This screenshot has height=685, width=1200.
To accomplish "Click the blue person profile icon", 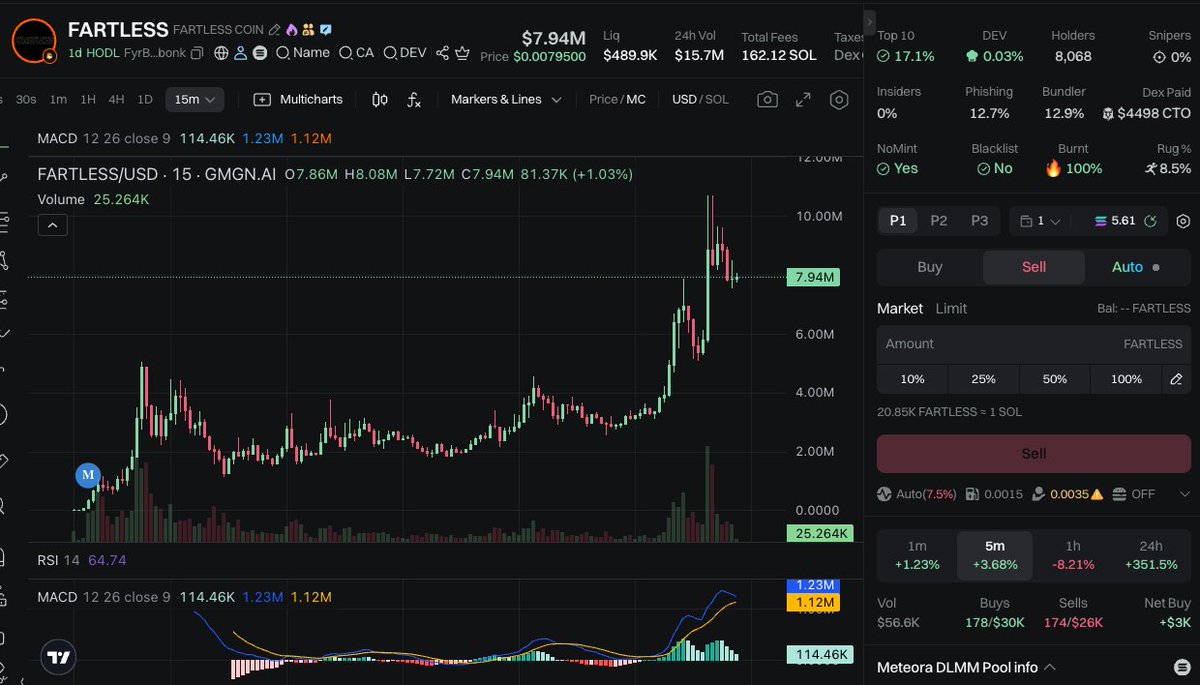I will point(240,53).
